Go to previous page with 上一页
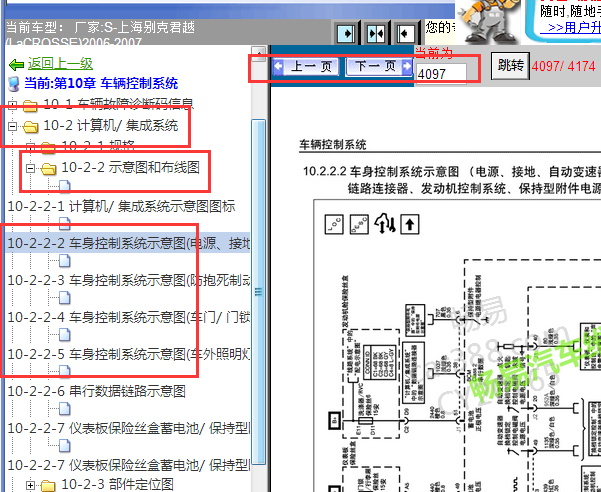601x492 pixels. click(305, 67)
